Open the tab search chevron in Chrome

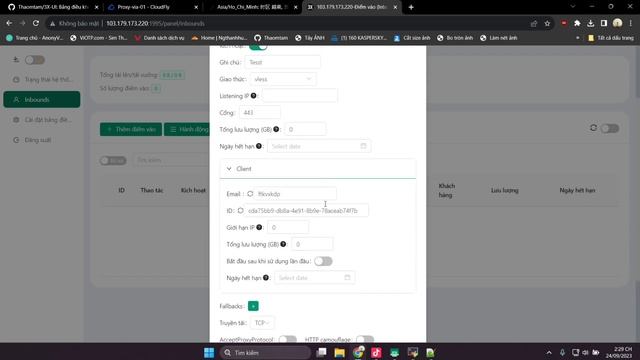click(x=573, y=7)
